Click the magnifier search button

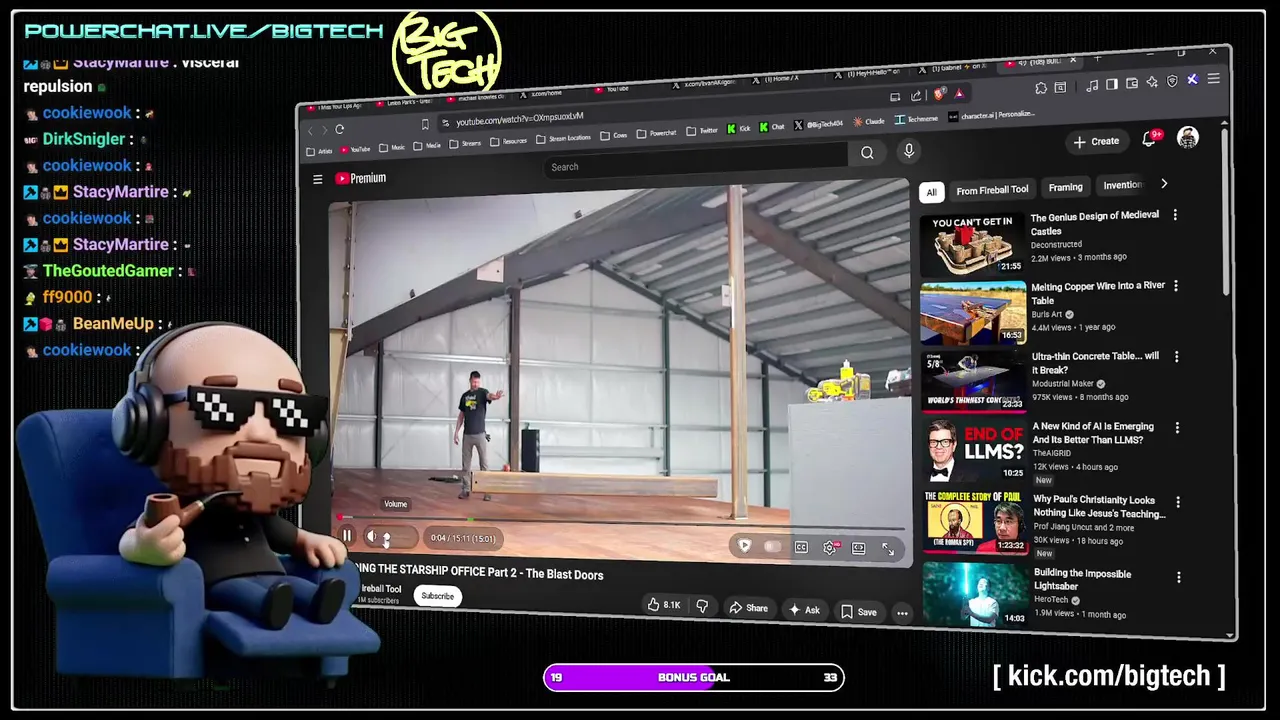point(867,152)
